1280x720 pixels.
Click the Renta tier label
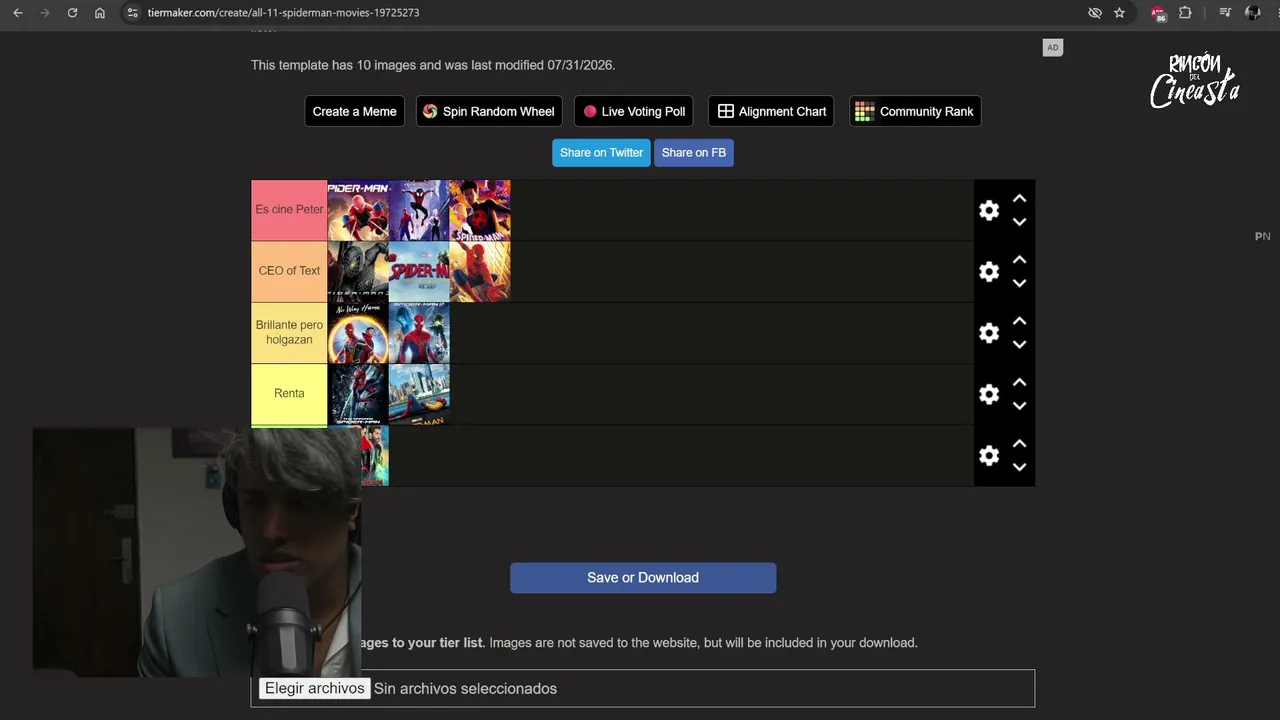pyautogui.click(x=289, y=394)
